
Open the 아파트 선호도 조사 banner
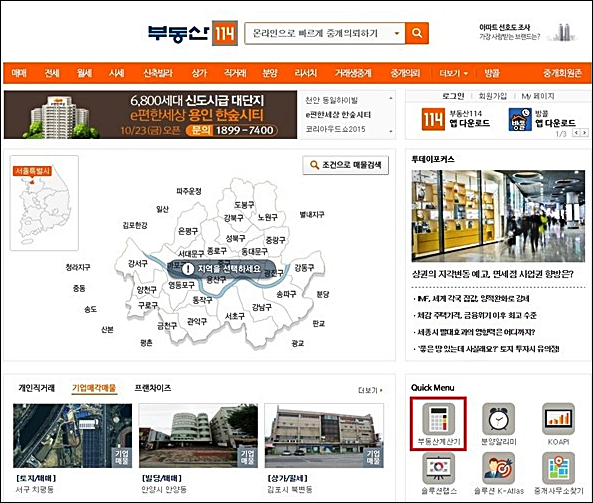tap(528, 33)
